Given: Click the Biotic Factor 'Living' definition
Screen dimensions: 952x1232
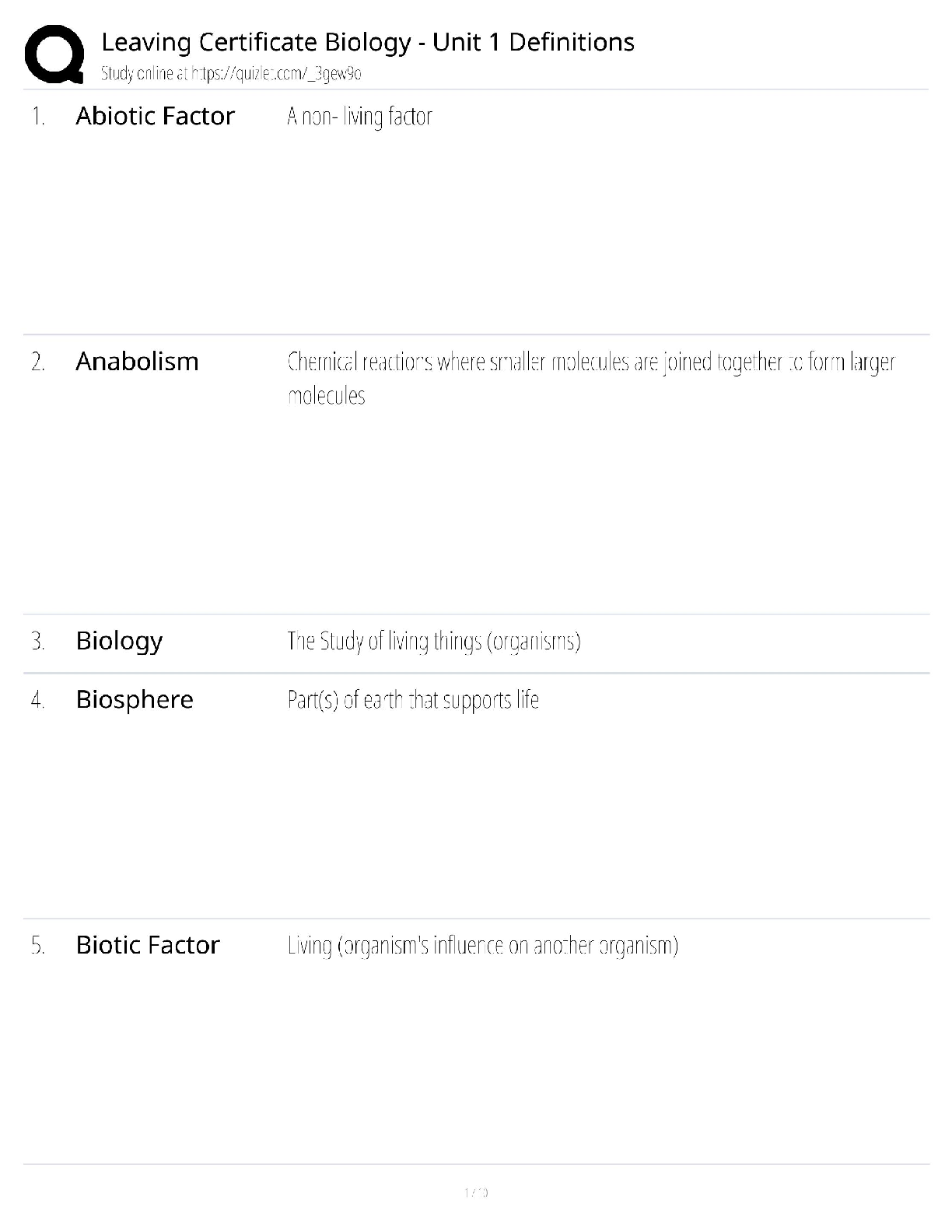Looking at the screenshot, I should [483, 946].
